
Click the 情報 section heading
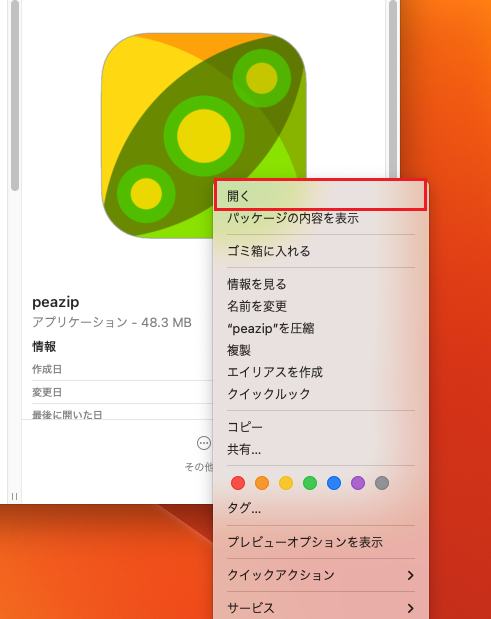[44, 347]
